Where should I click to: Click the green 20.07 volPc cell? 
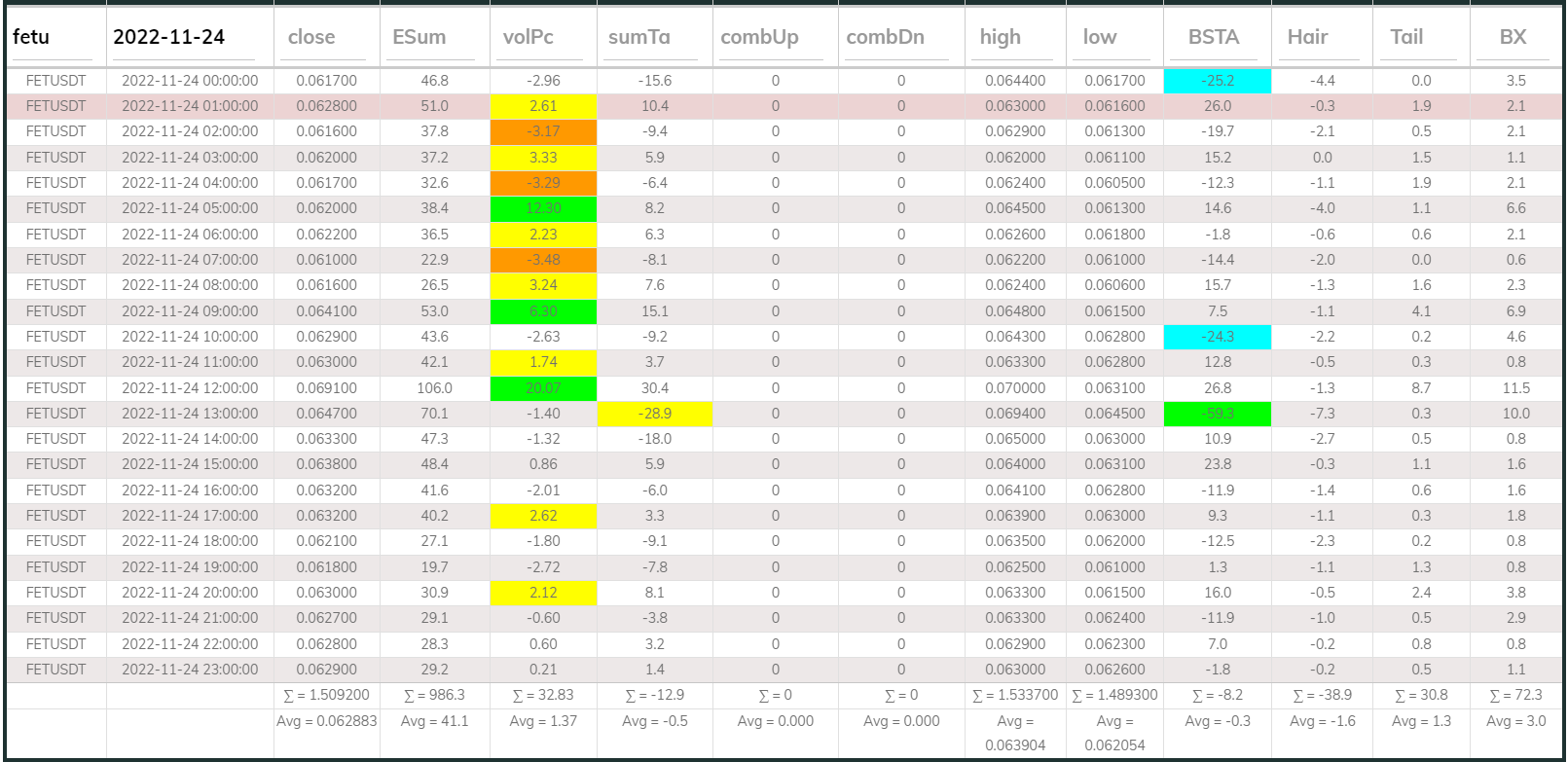[x=543, y=388]
